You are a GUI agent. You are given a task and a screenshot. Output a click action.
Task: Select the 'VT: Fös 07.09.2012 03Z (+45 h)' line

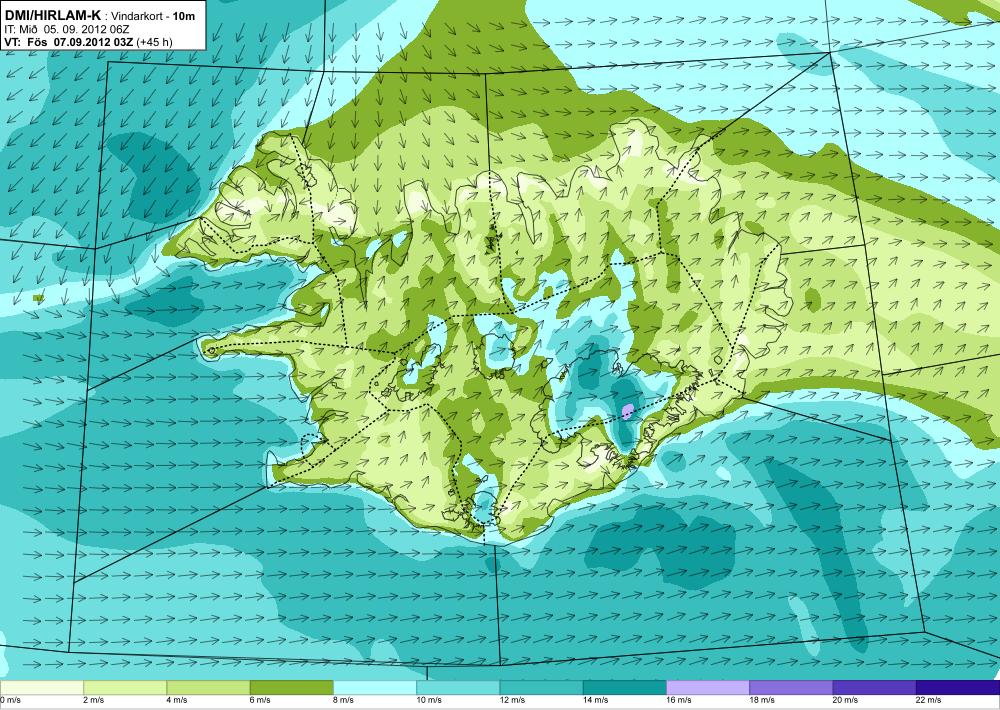coord(88,42)
